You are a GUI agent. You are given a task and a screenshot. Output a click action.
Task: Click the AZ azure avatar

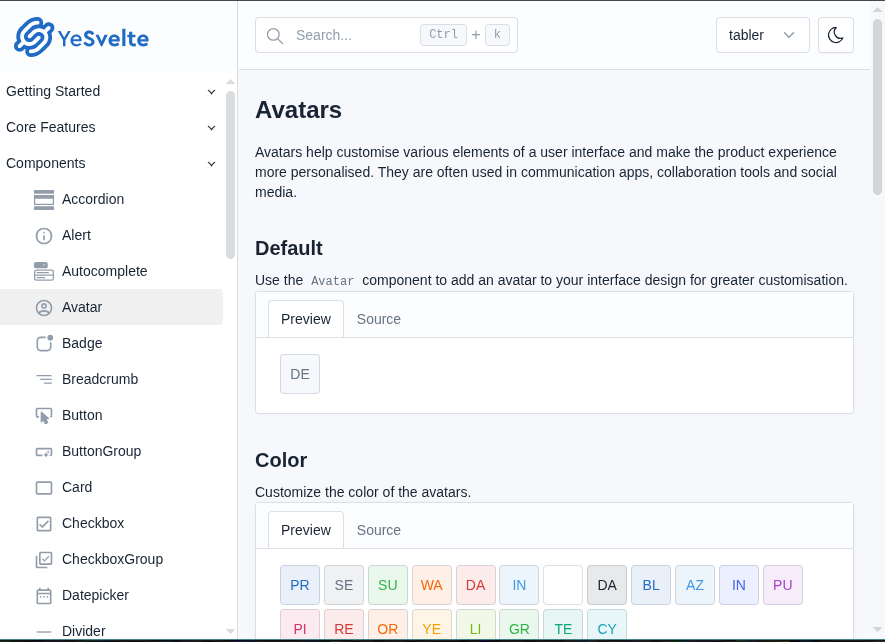695,585
